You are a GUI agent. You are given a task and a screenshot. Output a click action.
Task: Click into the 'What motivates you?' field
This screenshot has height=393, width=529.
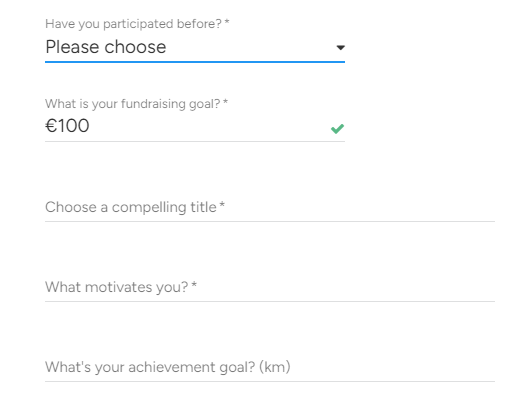(x=270, y=287)
